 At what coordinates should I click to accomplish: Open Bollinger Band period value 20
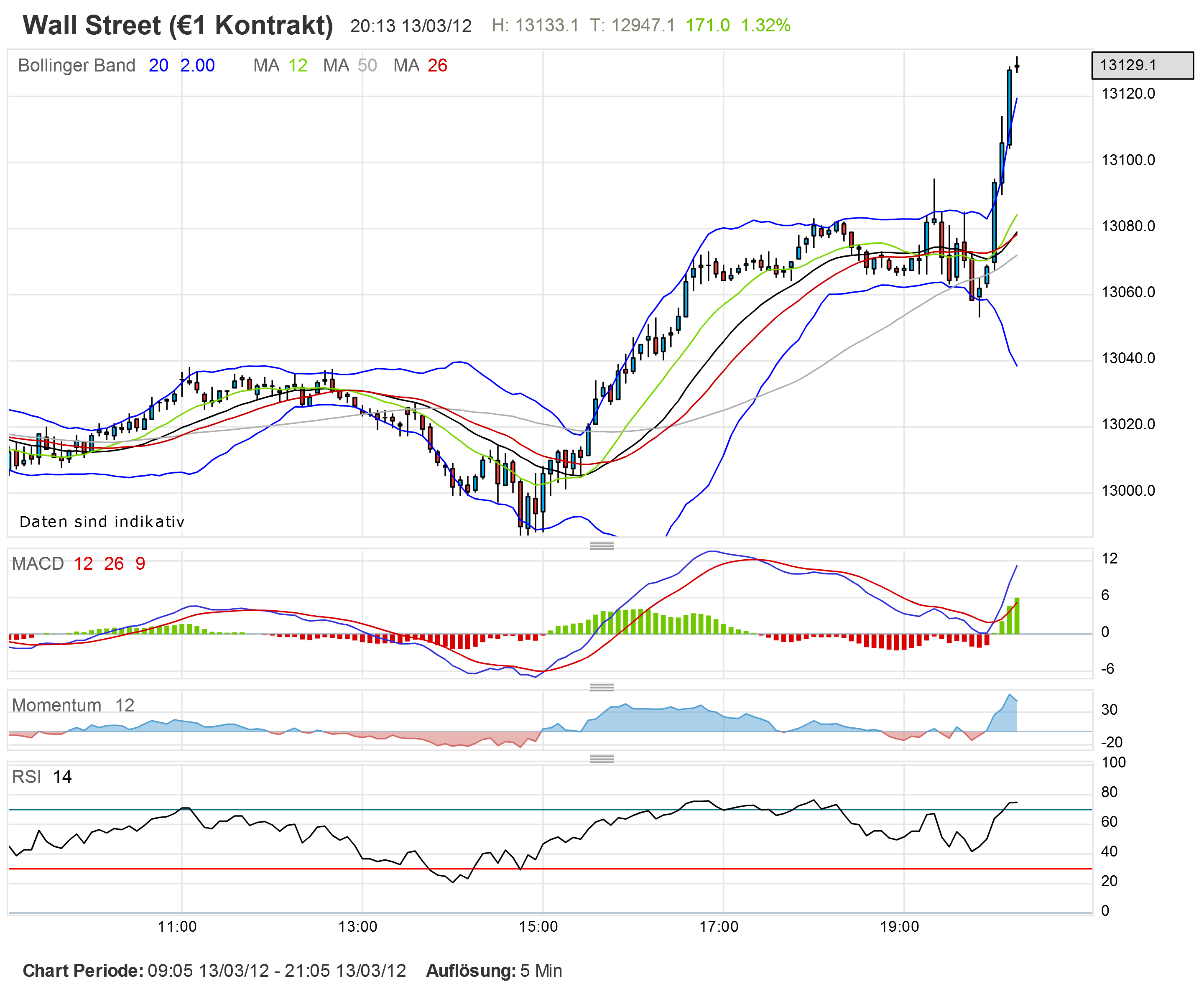pos(158,66)
